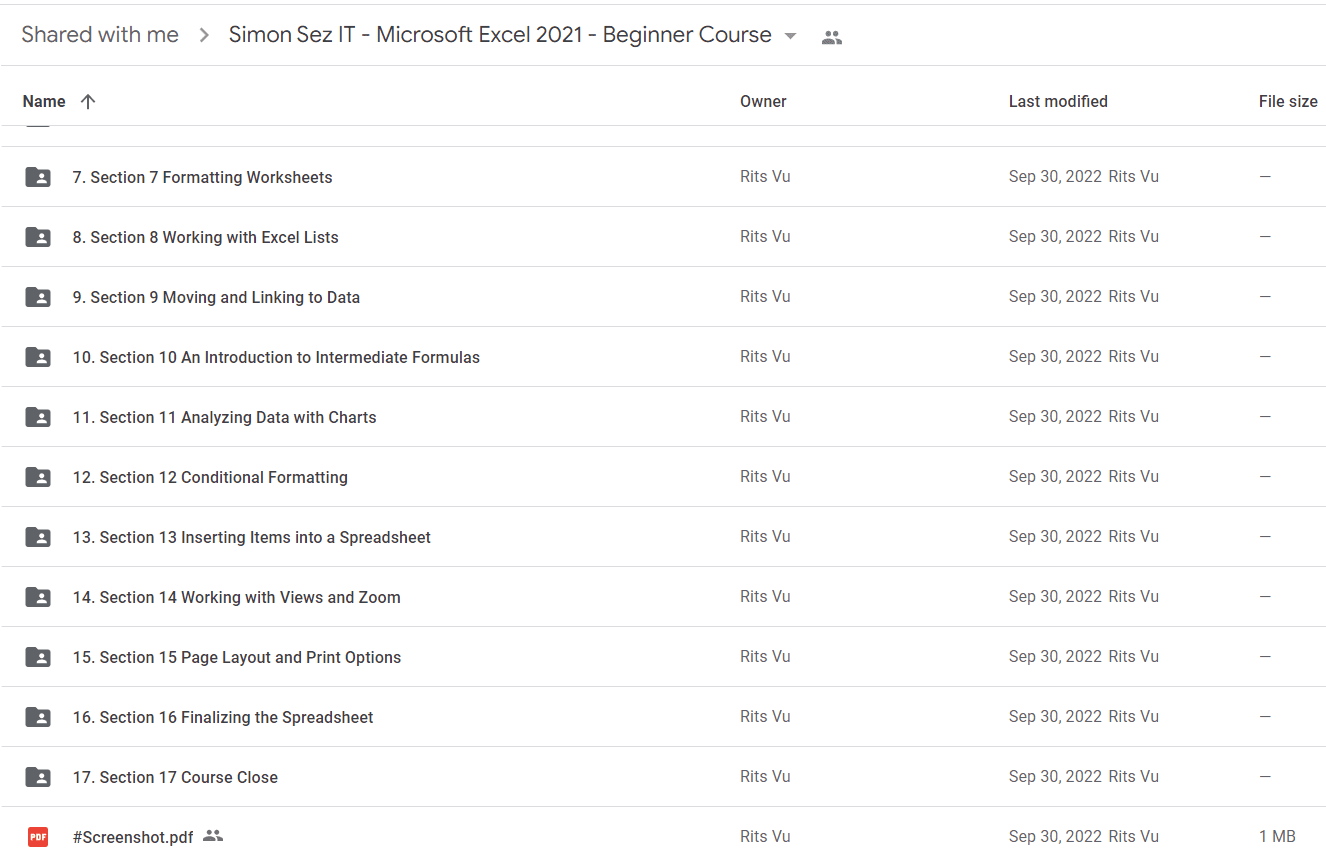Click owner Rits Vu in Section 16 row
The height and width of the screenshot is (863, 1326).
pos(765,716)
